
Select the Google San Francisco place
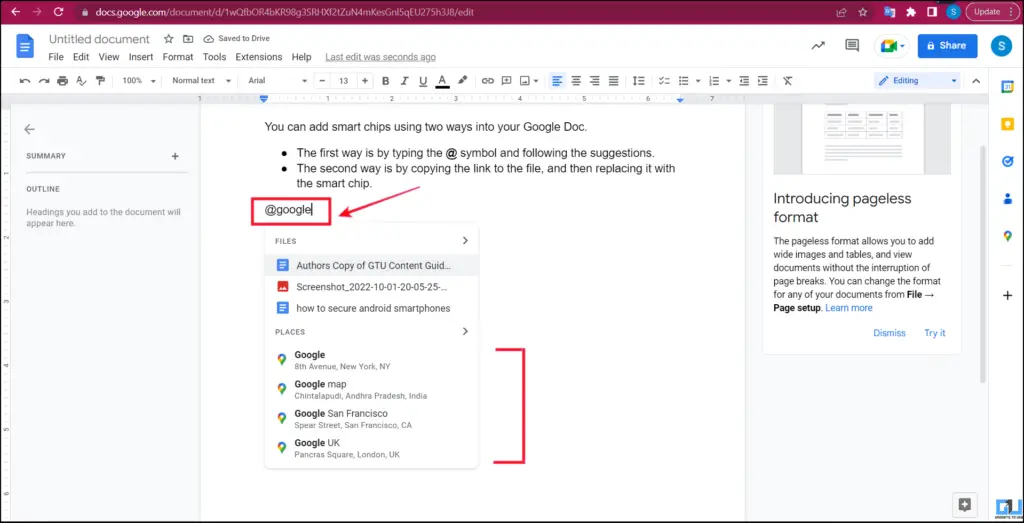pyautogui.click(x=372, y=419)
